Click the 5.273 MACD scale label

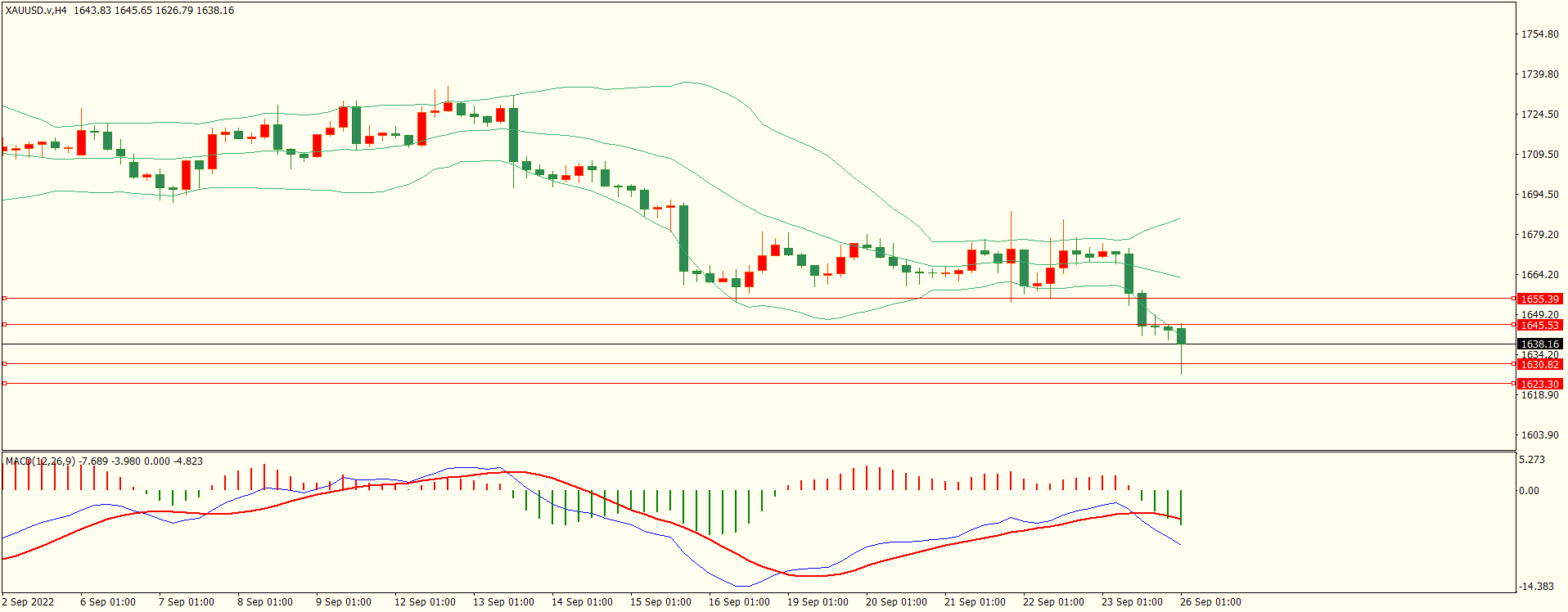[x=1532, y=460]
